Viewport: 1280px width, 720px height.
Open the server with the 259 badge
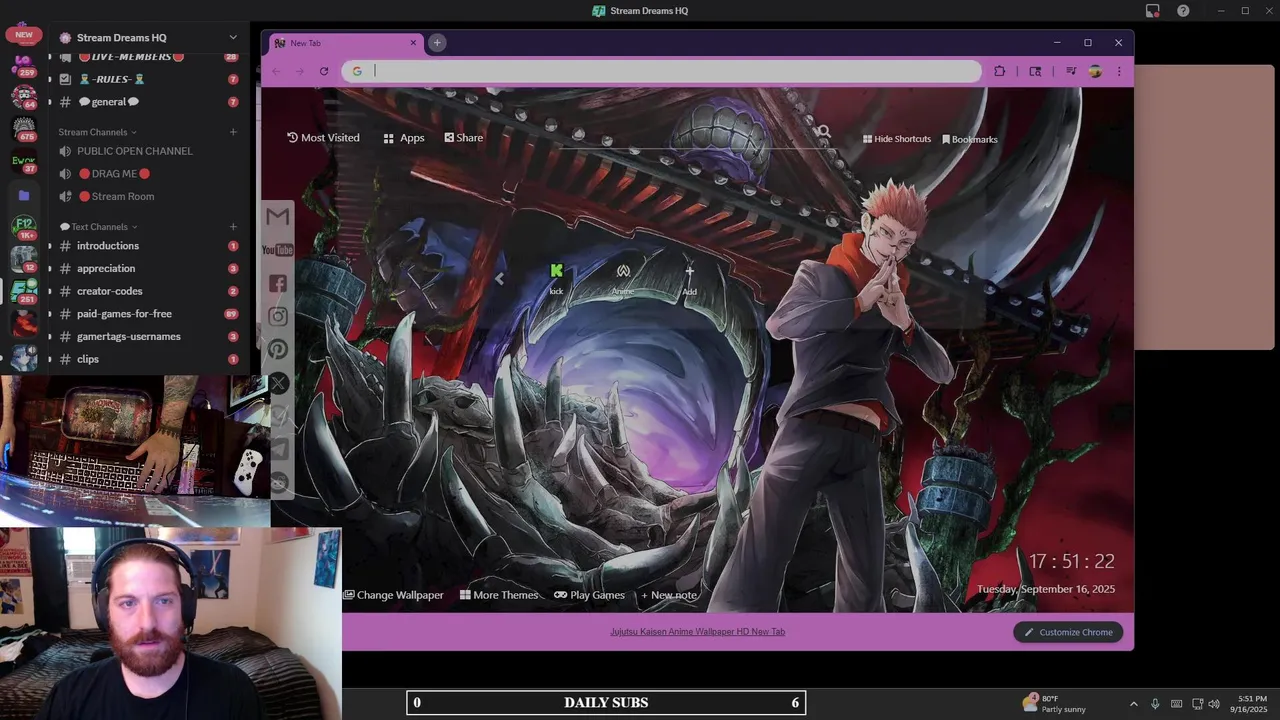[23, 66]
